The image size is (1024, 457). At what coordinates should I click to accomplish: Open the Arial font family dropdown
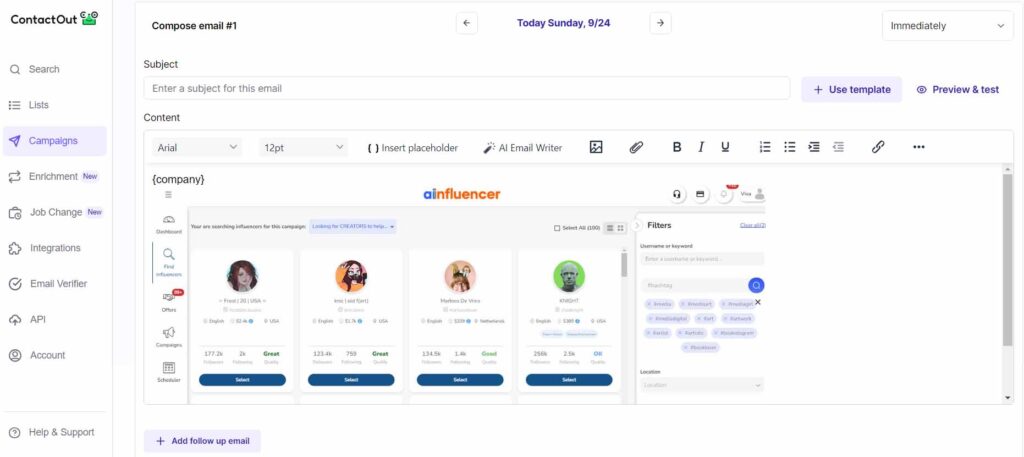click(197, 148)
